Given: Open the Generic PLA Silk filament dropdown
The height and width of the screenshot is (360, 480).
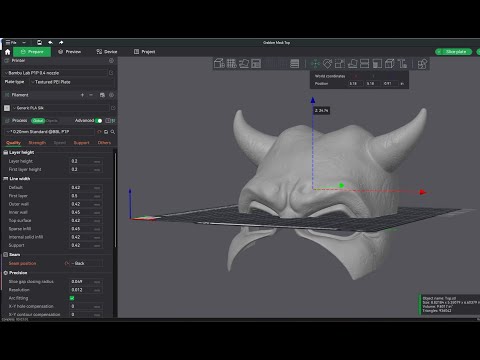Looking at the screenshot, I should tap(61, 108).
